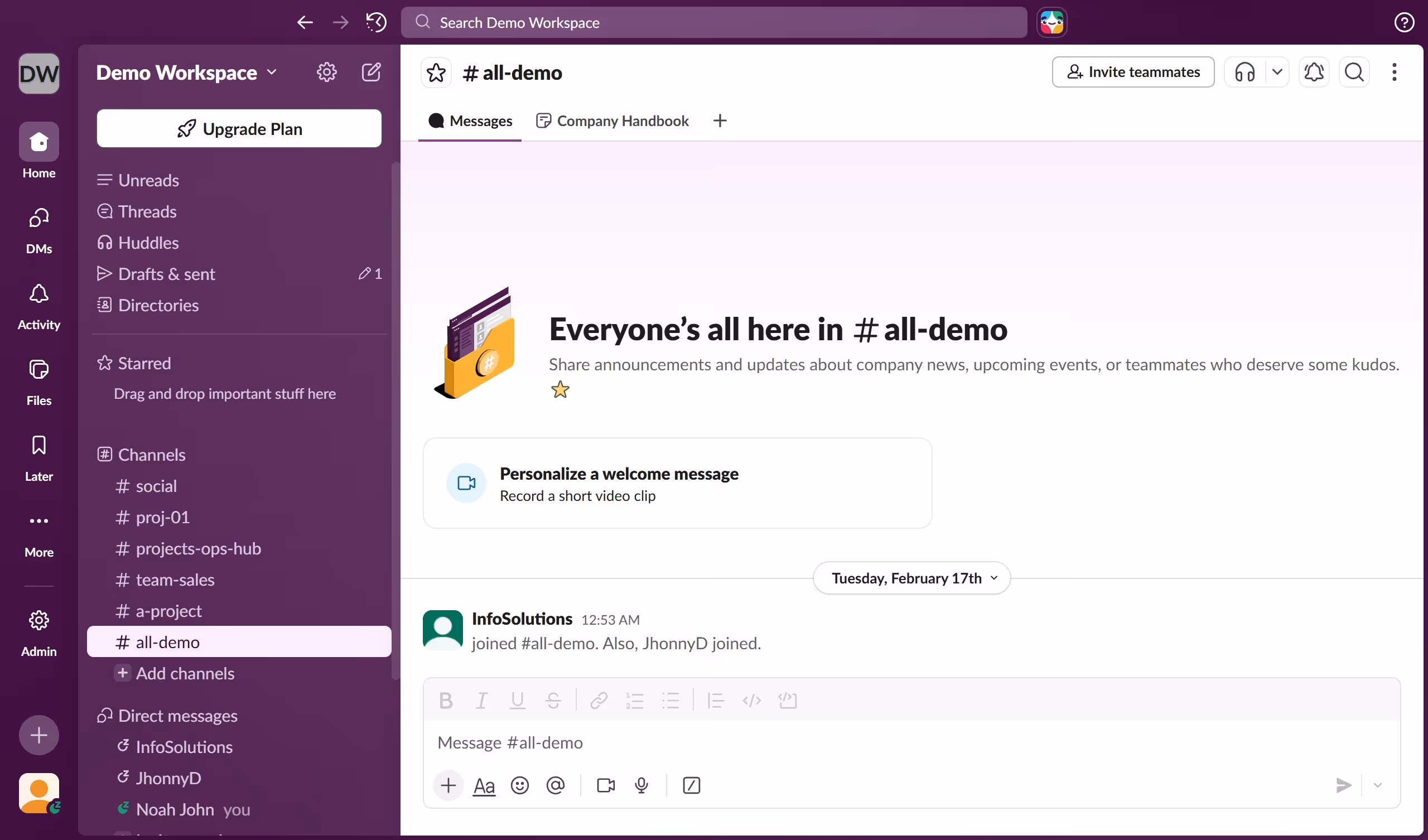Toggle blockquote formatting
This screenshot has width=1428, height=840.
[716, 701]
